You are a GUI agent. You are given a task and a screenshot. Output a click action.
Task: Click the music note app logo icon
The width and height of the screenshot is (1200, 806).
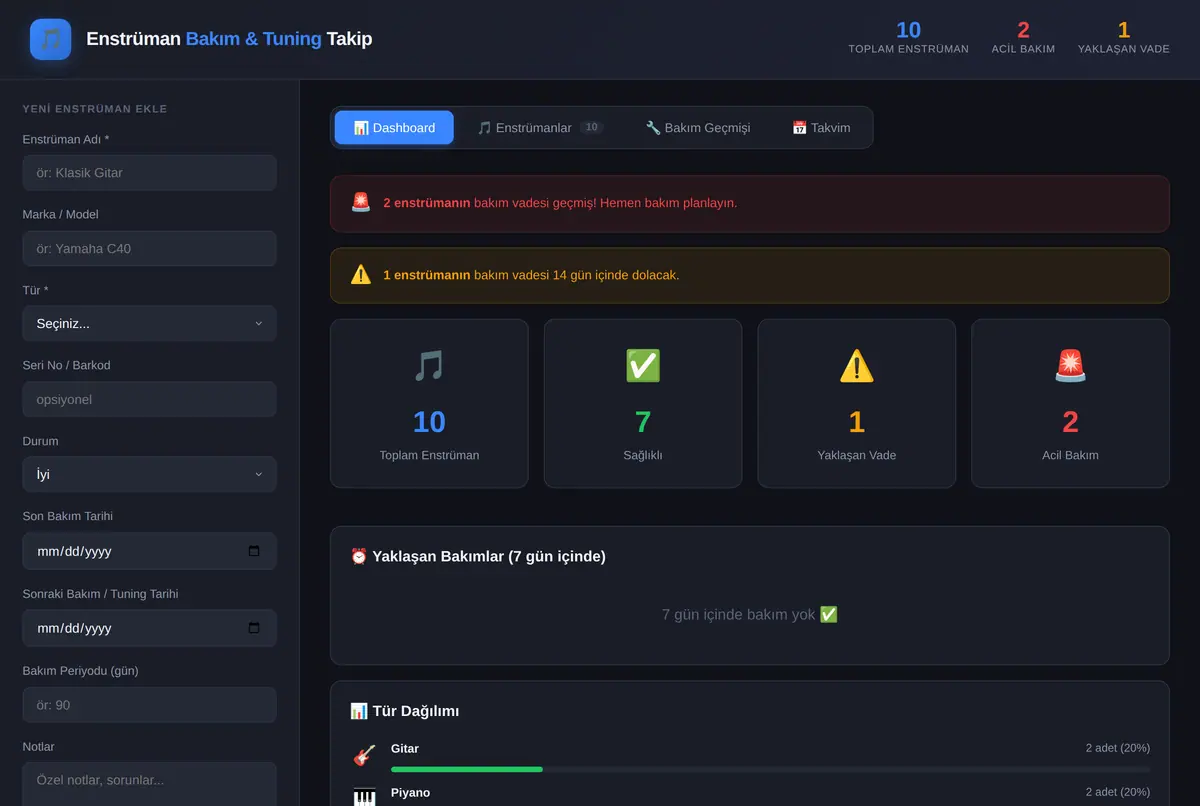coord(50,39)
